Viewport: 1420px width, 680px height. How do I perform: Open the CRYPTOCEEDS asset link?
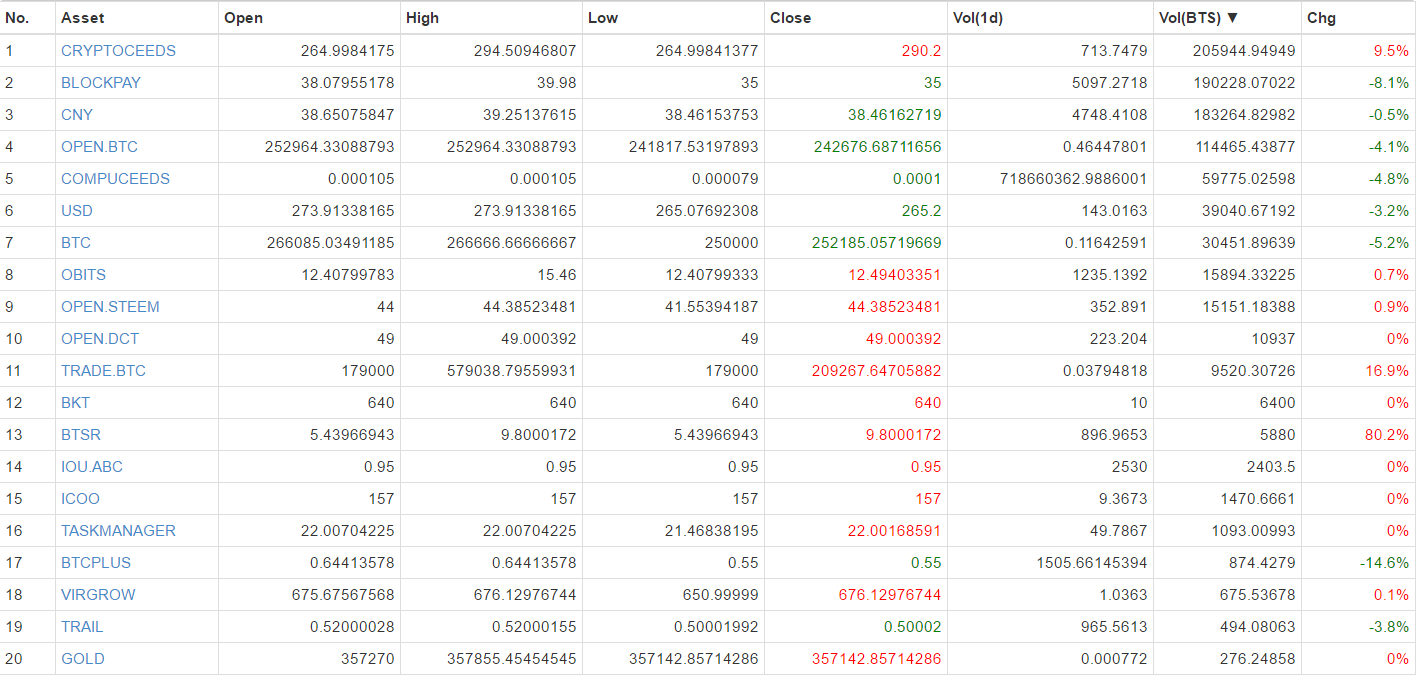[118, 51]
